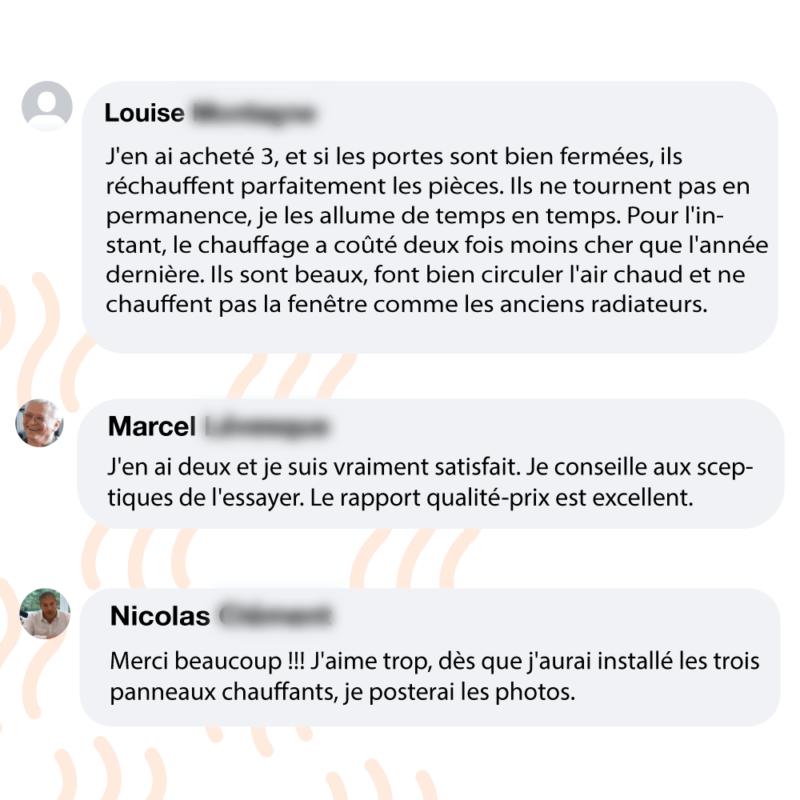The width and height of the screenshot is (800, 800).
Task: Click Louise's default gray avatar icon
Action: click(x=46, y=106)
